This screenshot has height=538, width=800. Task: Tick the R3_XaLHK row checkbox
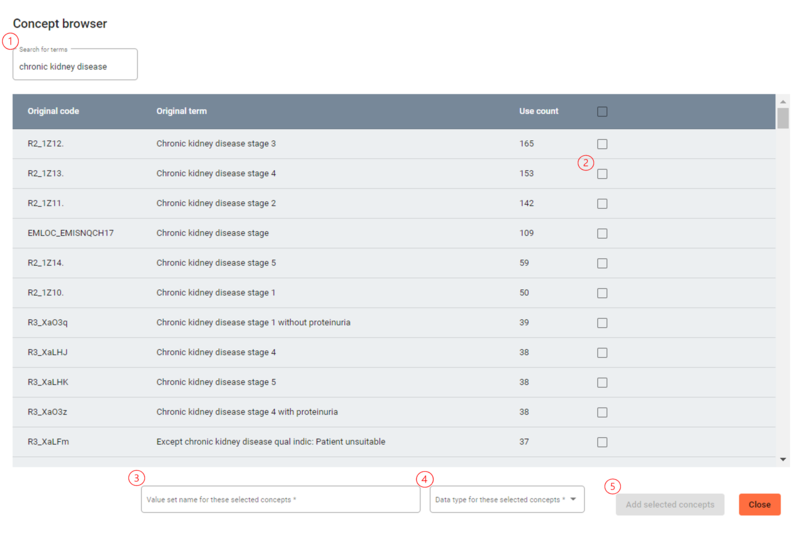click(x=602, y=382)
